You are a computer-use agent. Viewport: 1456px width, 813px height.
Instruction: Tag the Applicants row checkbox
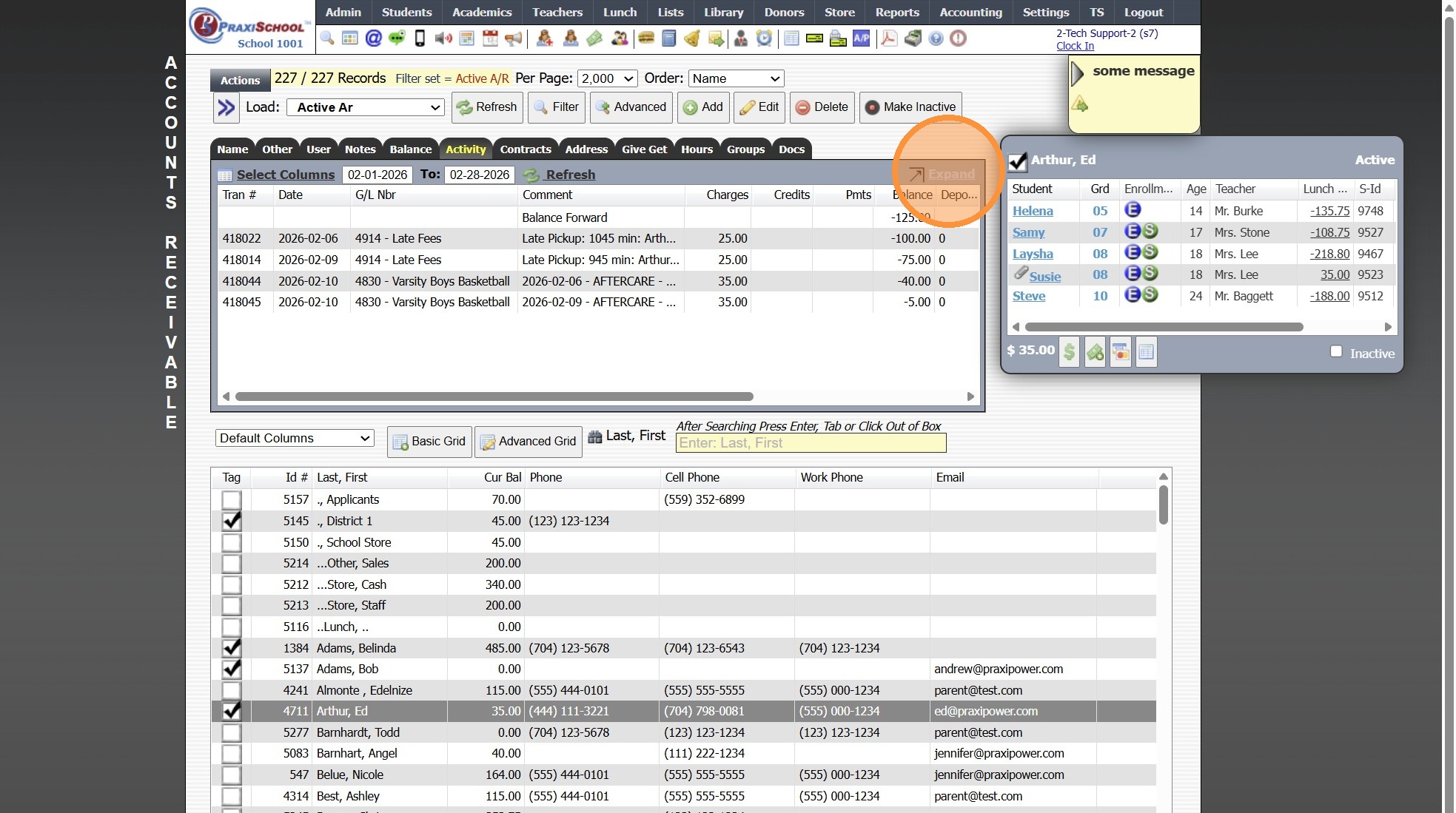point(232,500)
